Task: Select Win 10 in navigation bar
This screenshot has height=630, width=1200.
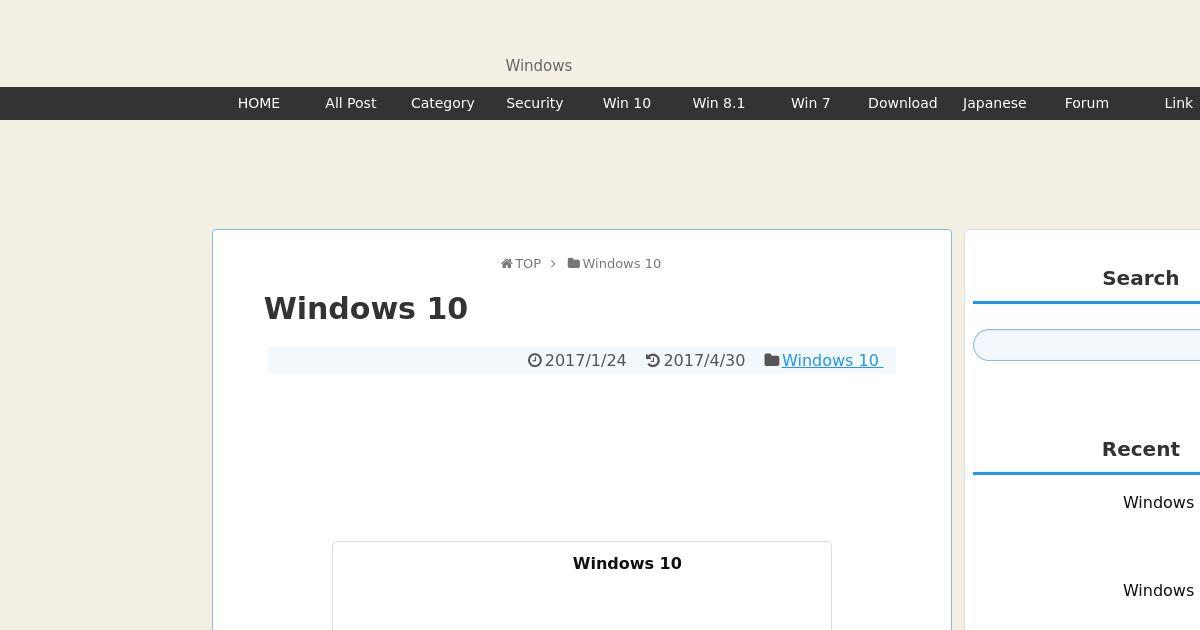Action: click(627, 103)
